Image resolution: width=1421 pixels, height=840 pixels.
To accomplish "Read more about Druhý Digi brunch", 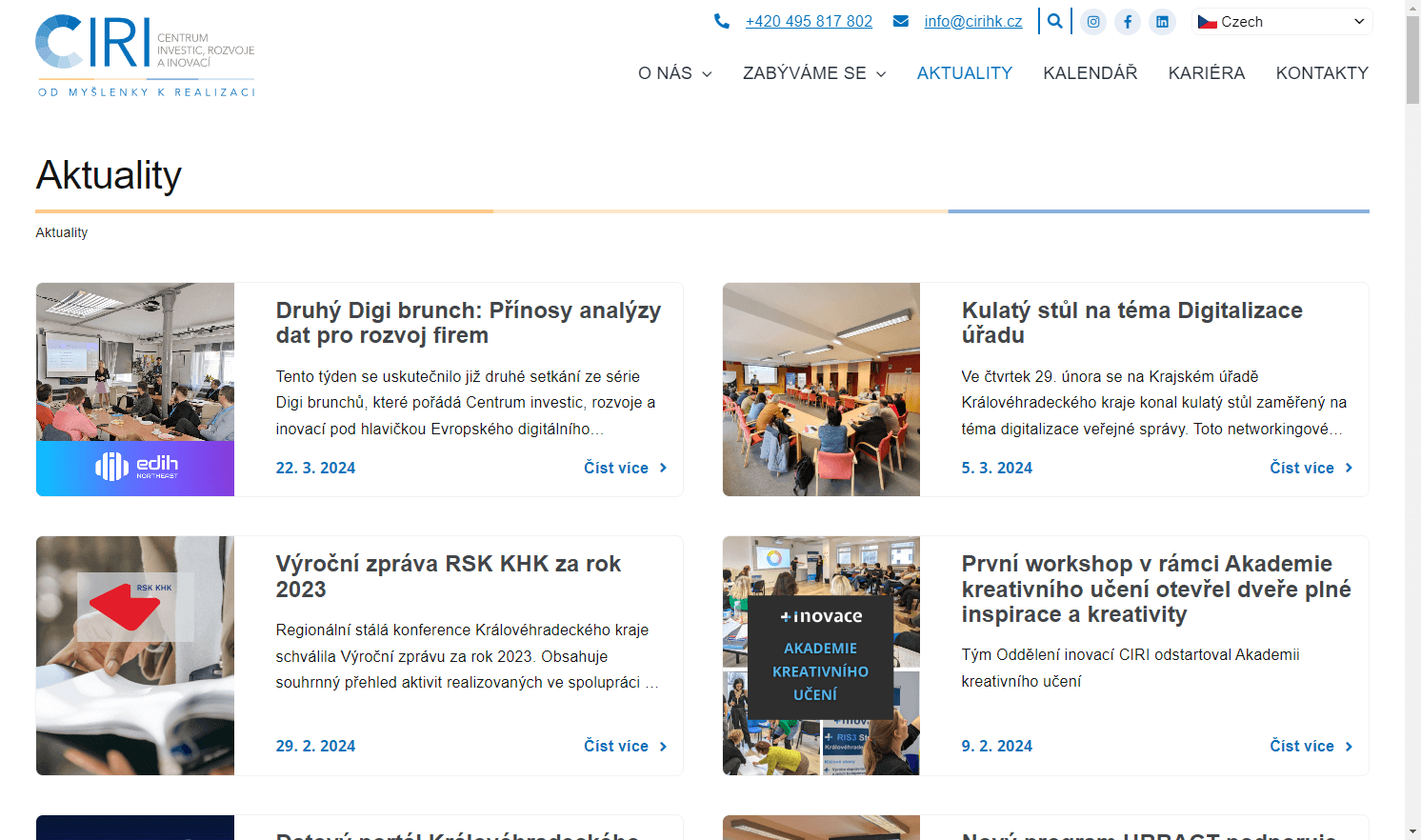I will click(625, 468).
